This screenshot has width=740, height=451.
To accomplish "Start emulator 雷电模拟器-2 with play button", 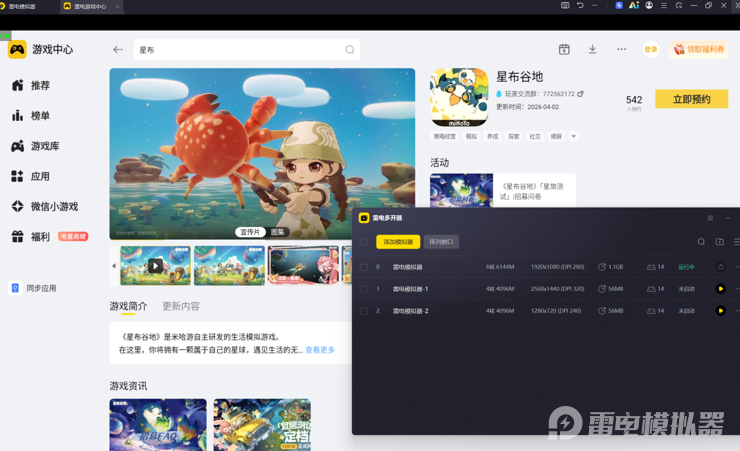I will tap(720, 310).
